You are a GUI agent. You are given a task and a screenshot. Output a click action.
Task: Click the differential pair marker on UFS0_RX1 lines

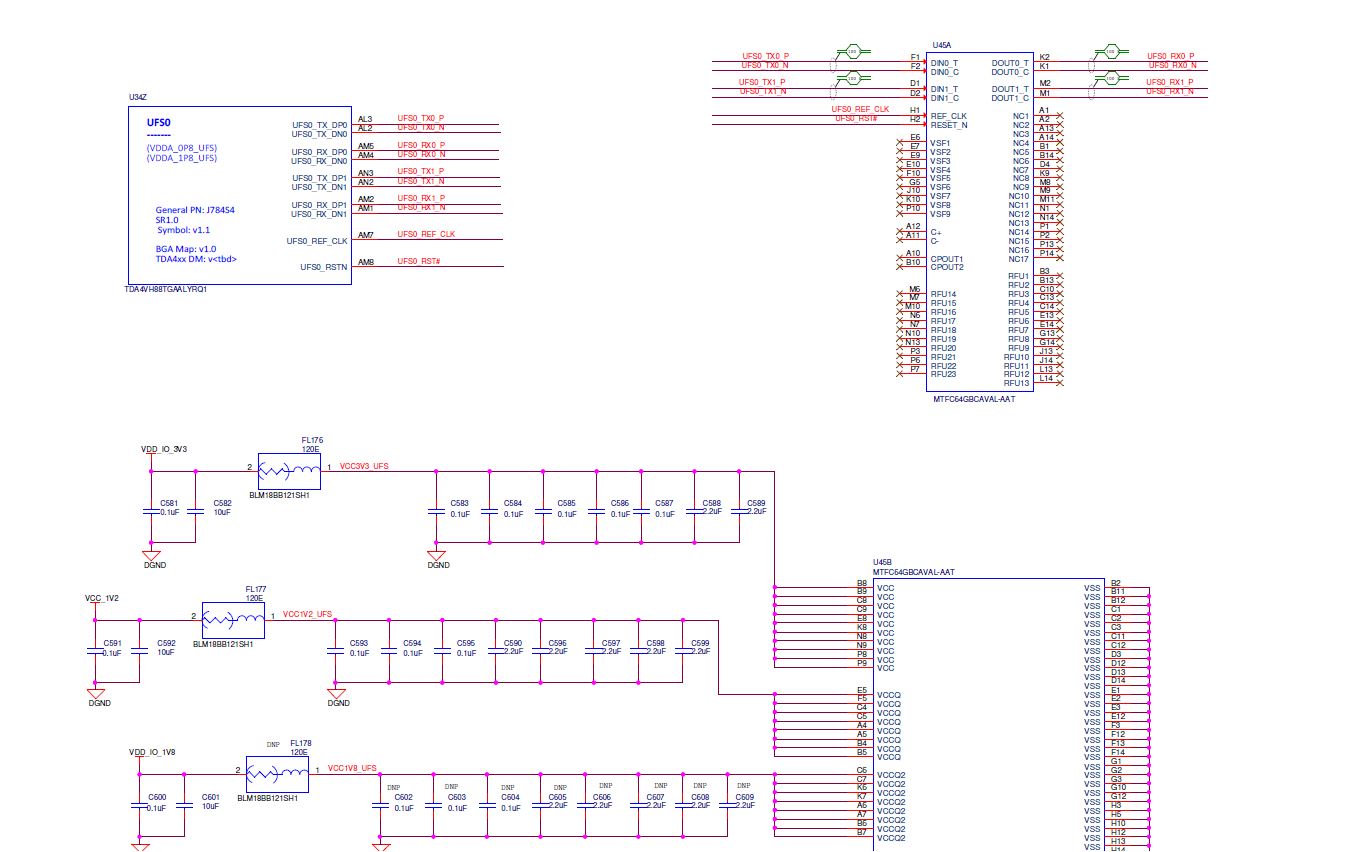[x=1107, y=76]
